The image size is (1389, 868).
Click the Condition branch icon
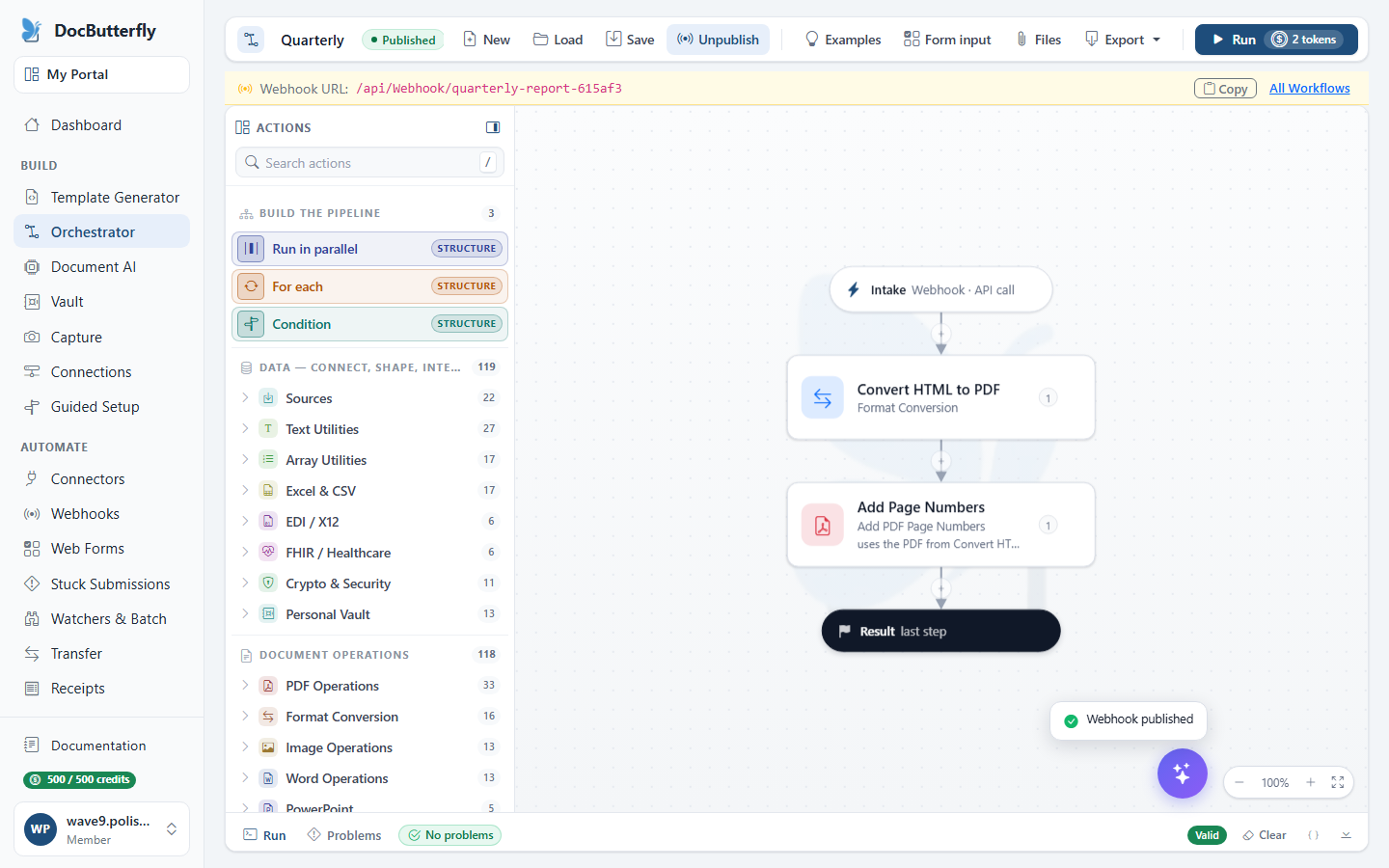(251, 324)
